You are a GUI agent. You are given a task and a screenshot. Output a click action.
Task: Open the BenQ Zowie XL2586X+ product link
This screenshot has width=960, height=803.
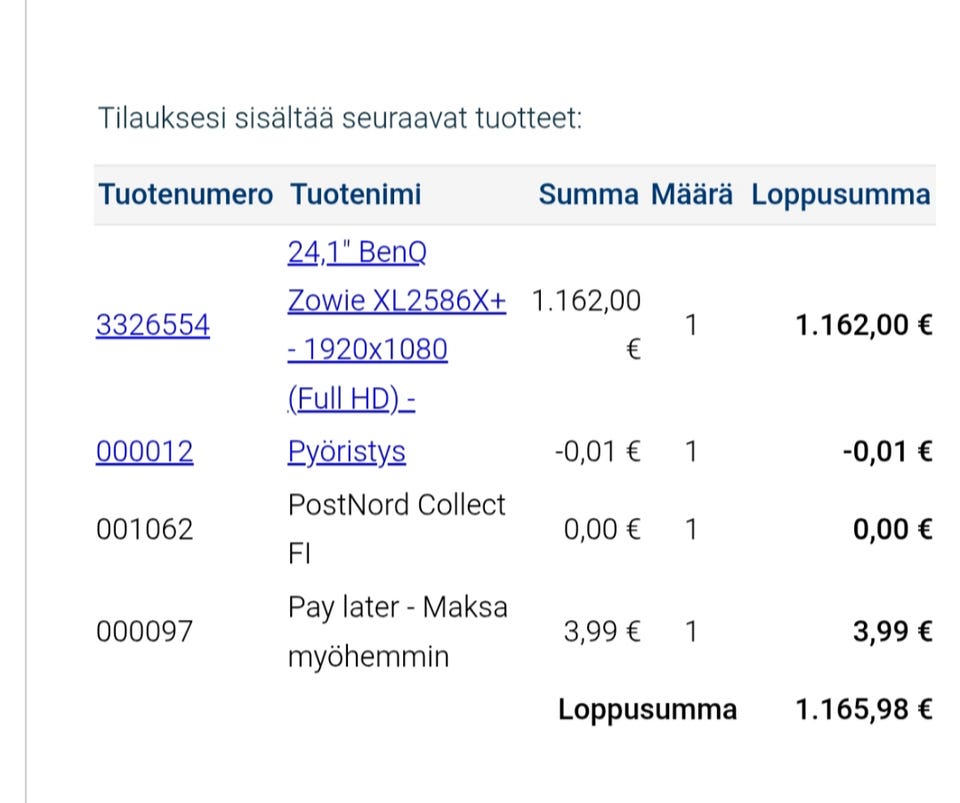(396, 300)
